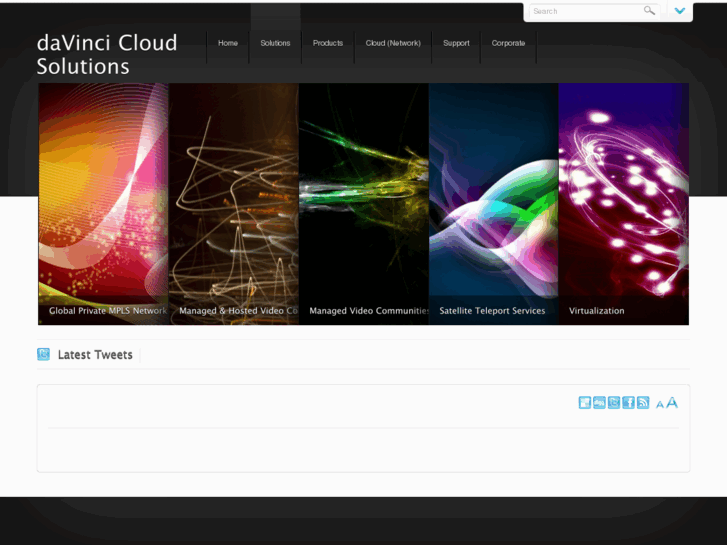Open the Twitter share icon
This screenshot has height=545, width=727.
tap(614, 403)
